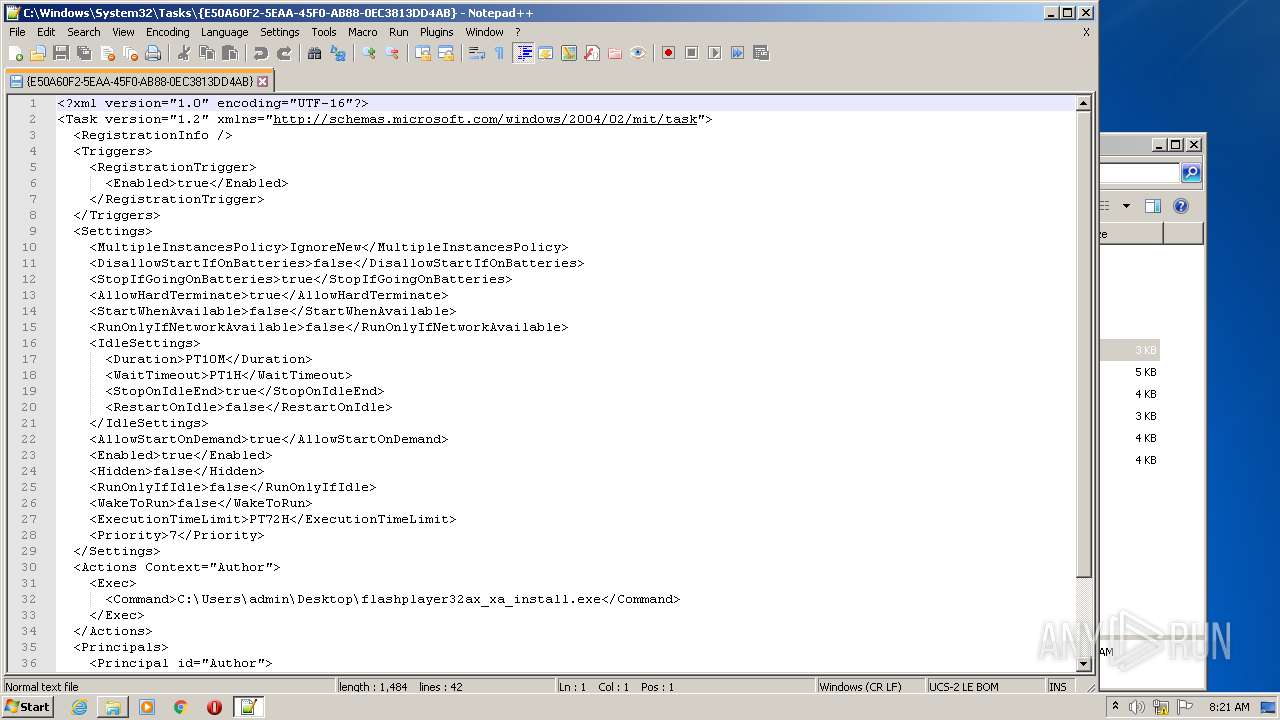This screenshot has height=720, width=1280.
Task: Open Google Chrome from the taskbar
Action: (181, 707)
